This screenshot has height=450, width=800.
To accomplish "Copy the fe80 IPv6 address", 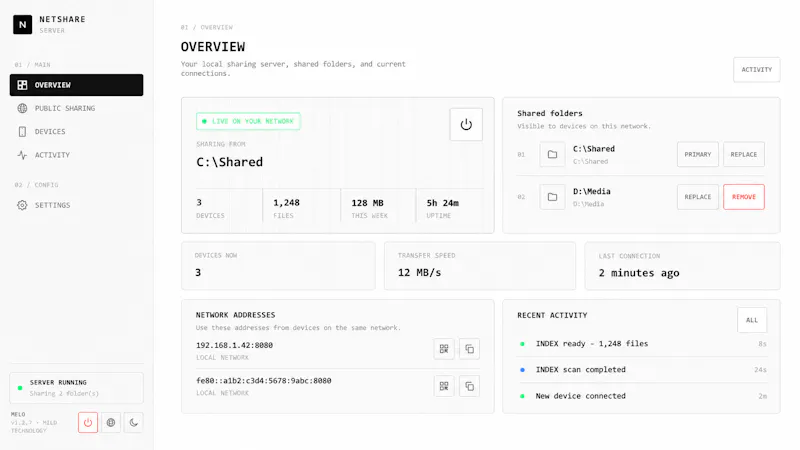I will click(469, 386).
